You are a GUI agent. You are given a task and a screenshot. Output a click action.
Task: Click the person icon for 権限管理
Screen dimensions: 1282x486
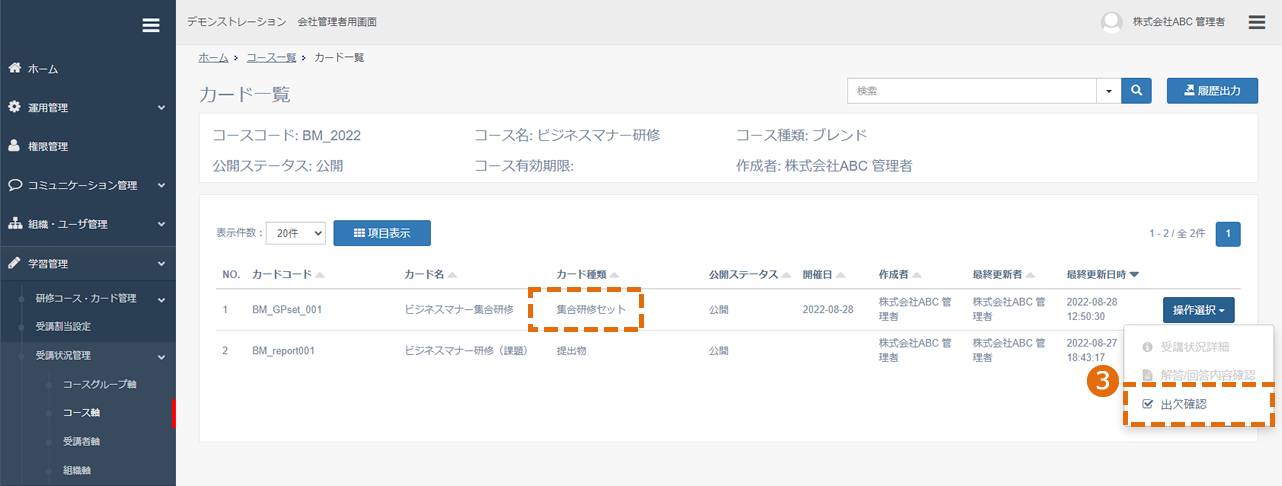click(14, 146)
